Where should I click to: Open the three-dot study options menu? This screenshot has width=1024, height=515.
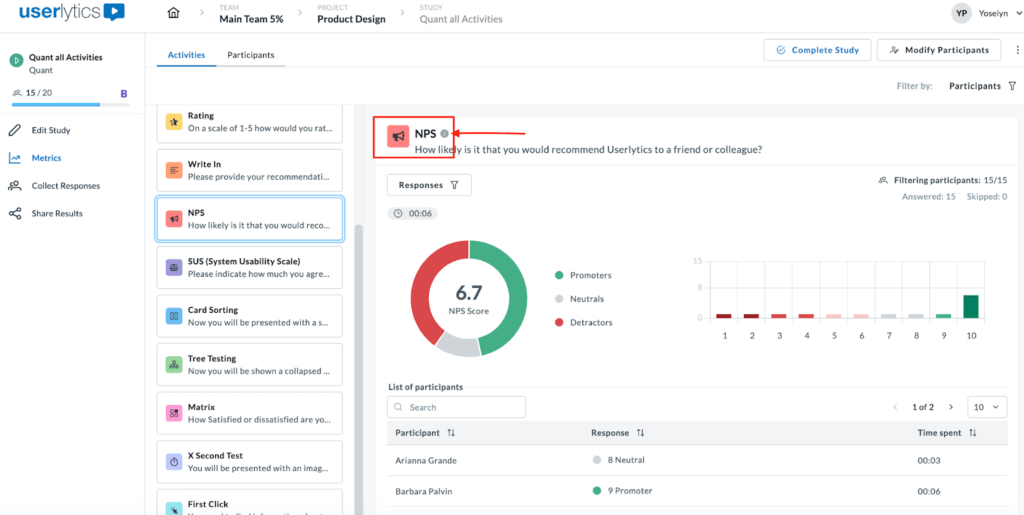pos(1016,50)
